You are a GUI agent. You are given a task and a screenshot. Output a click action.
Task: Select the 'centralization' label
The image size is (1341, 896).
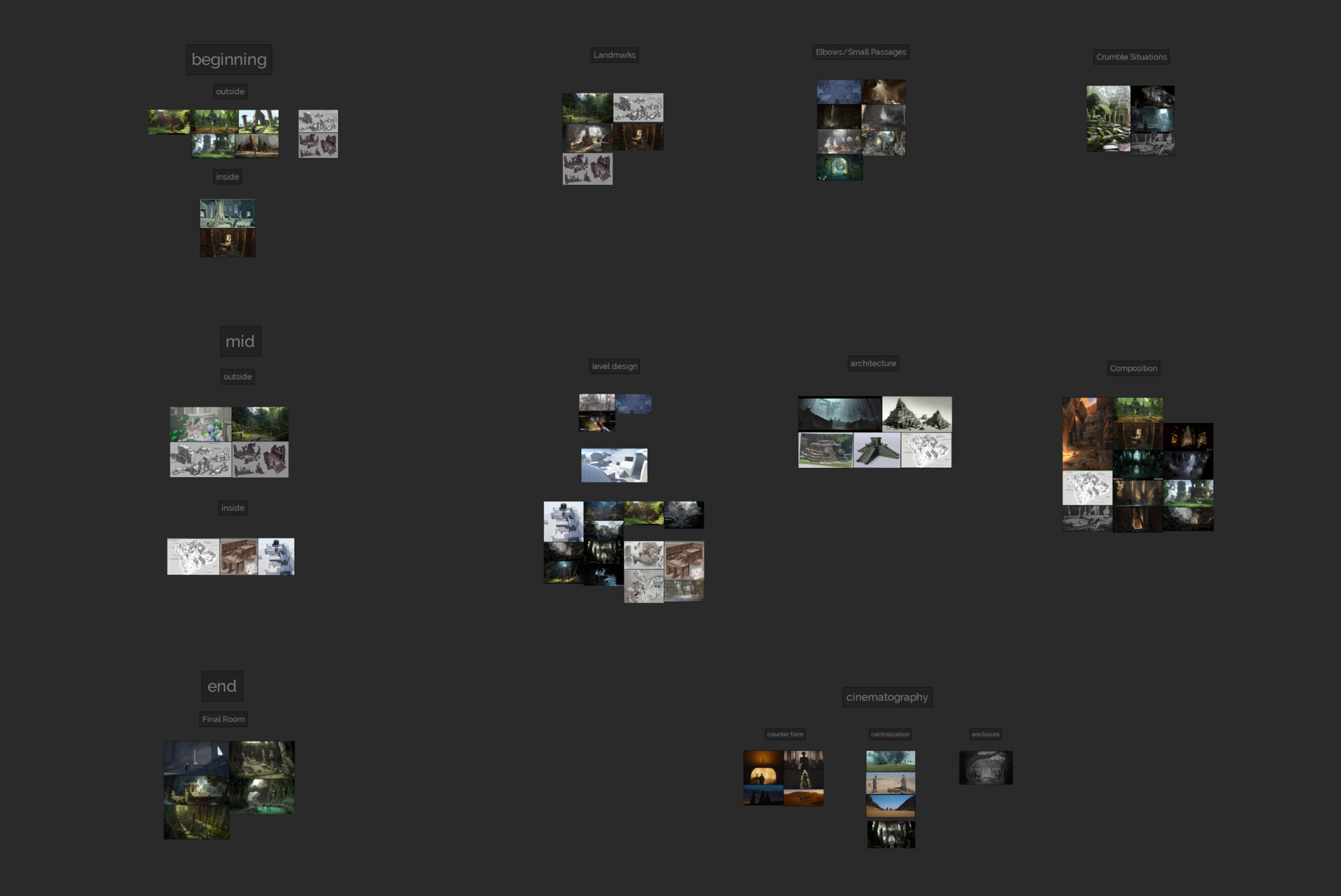pyautogui.click(x=890, y=735)
